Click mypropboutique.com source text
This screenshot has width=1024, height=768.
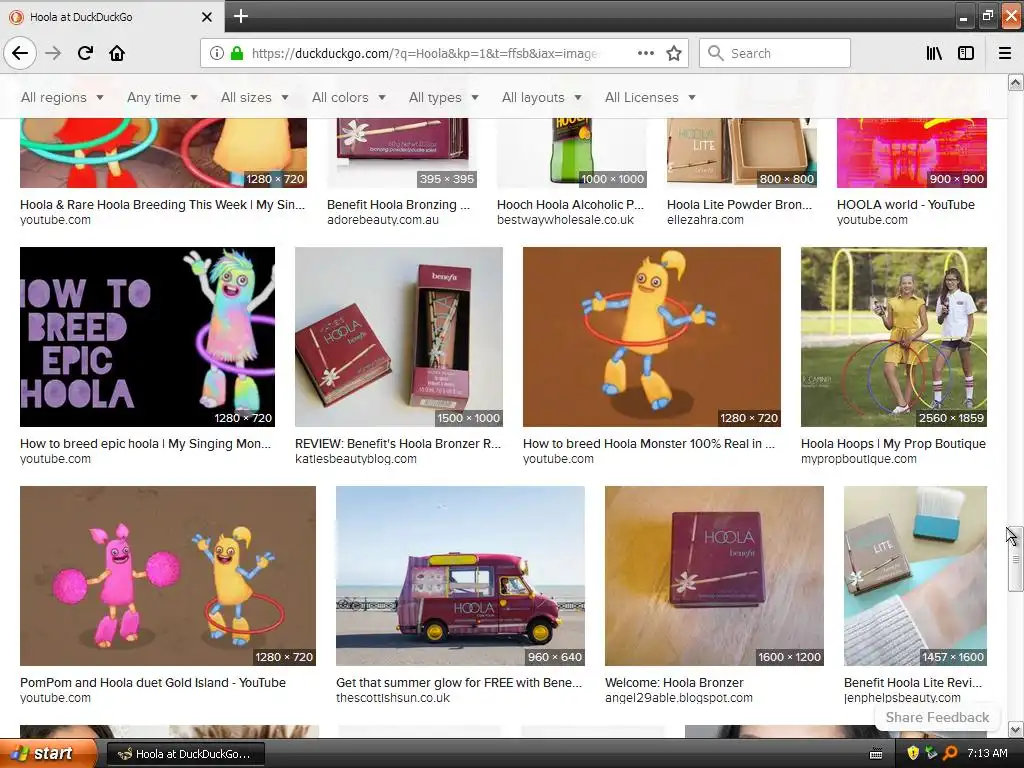(x=859, y=458)
